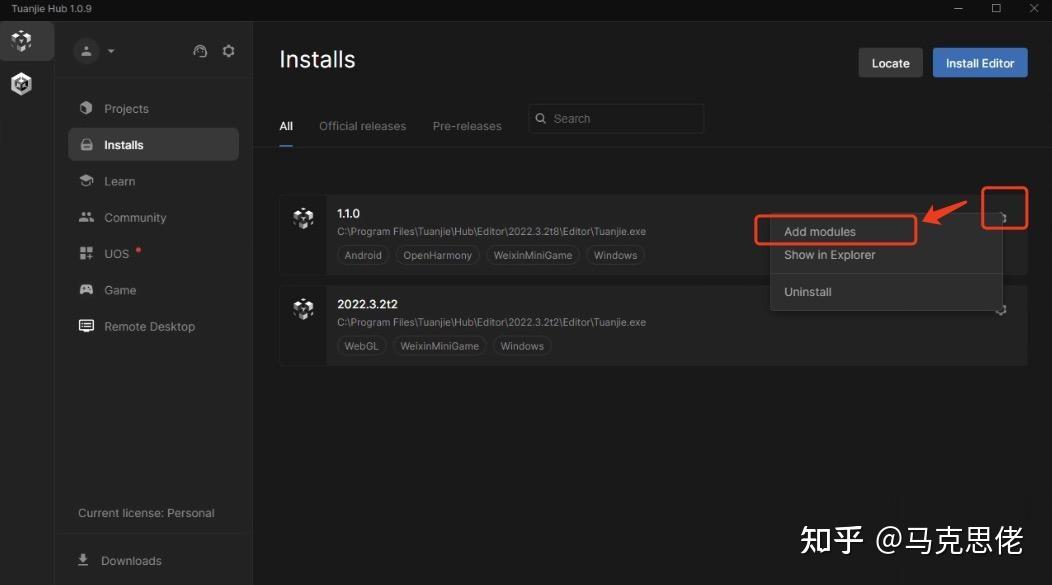Click the support headset icon
This screenshot has height=585, width=1052.
(x=200, y=50)
